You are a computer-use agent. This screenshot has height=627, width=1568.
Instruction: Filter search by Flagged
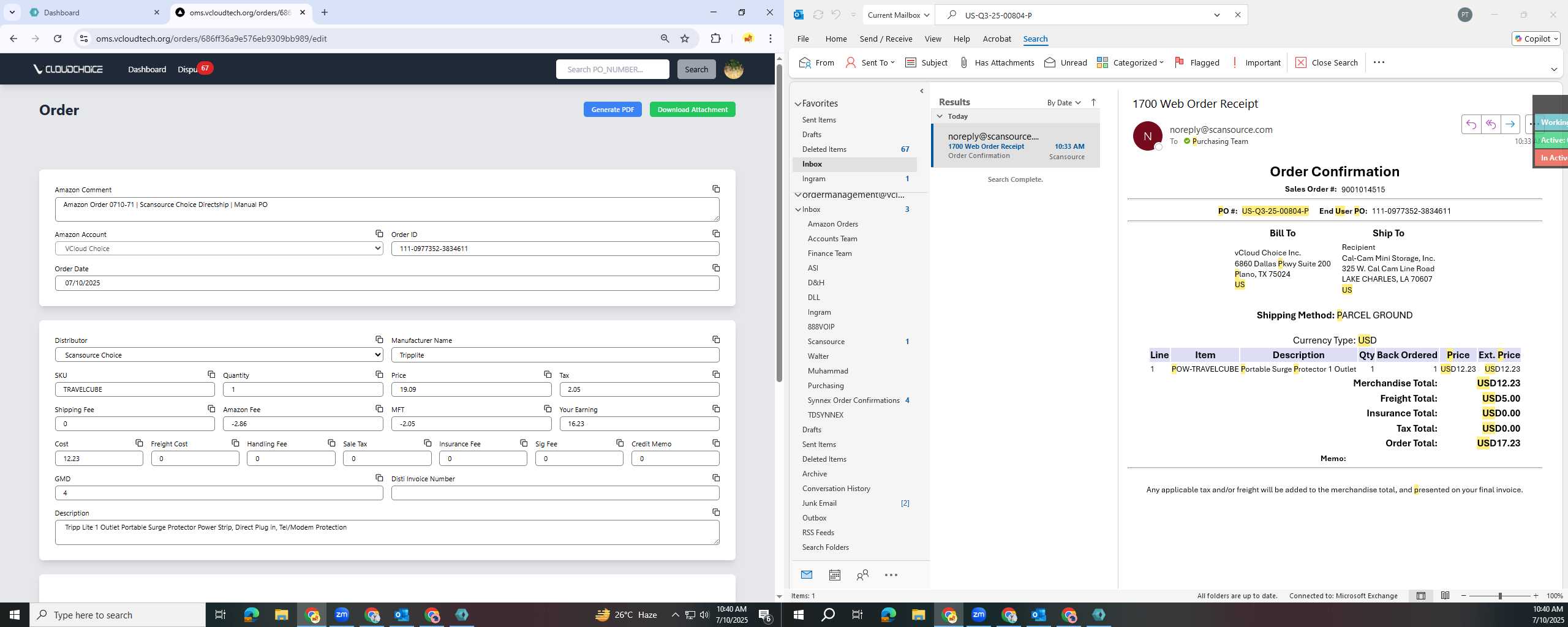pos(1196,62)
